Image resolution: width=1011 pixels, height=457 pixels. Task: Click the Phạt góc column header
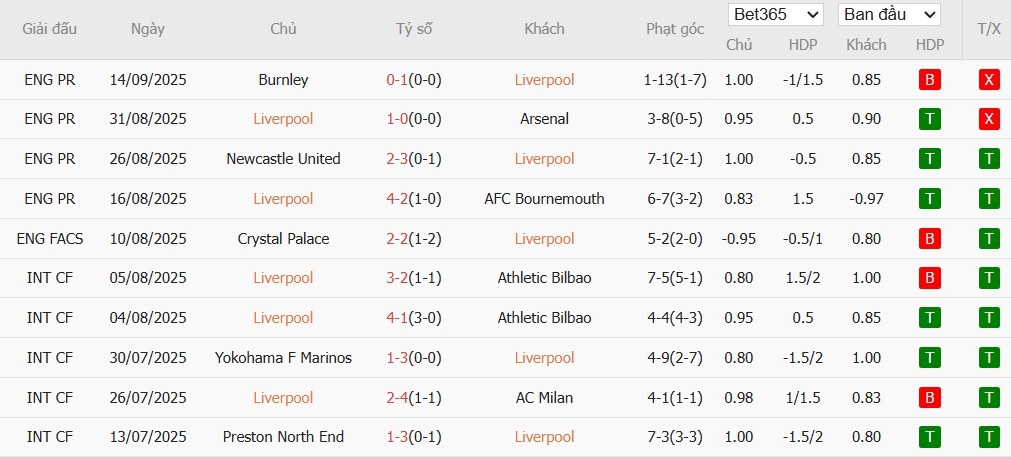675,29
